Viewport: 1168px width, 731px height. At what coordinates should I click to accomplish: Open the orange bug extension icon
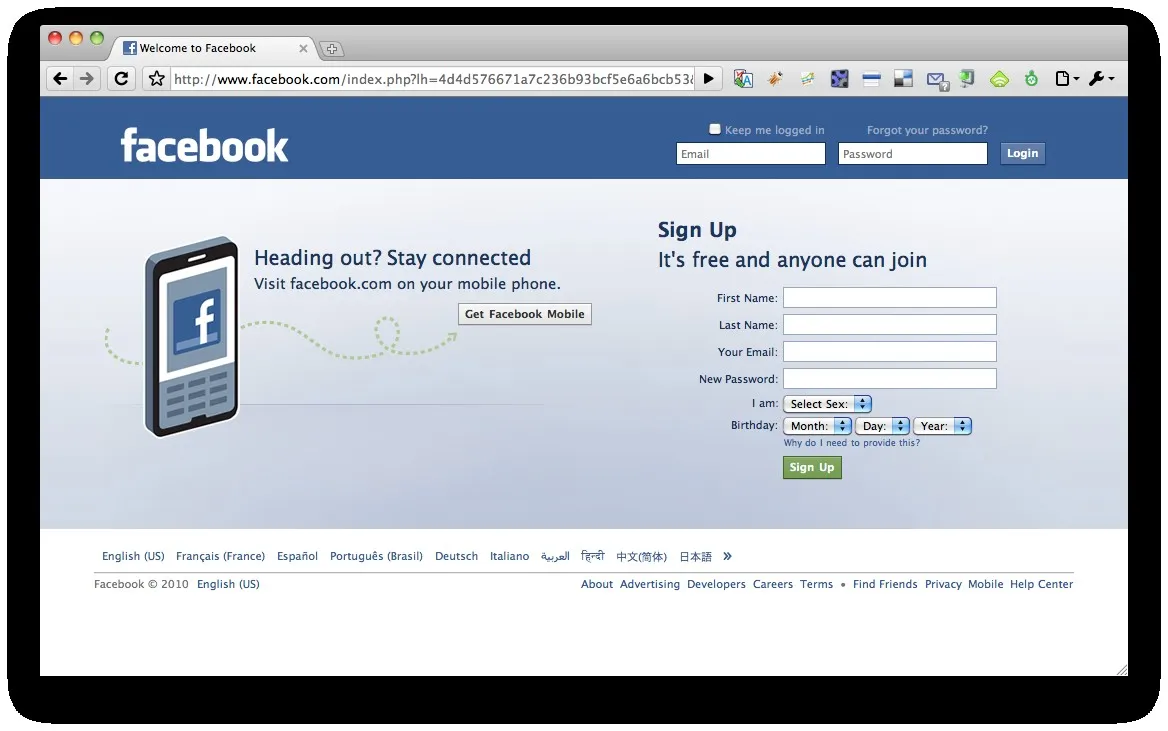pos(775,78)
